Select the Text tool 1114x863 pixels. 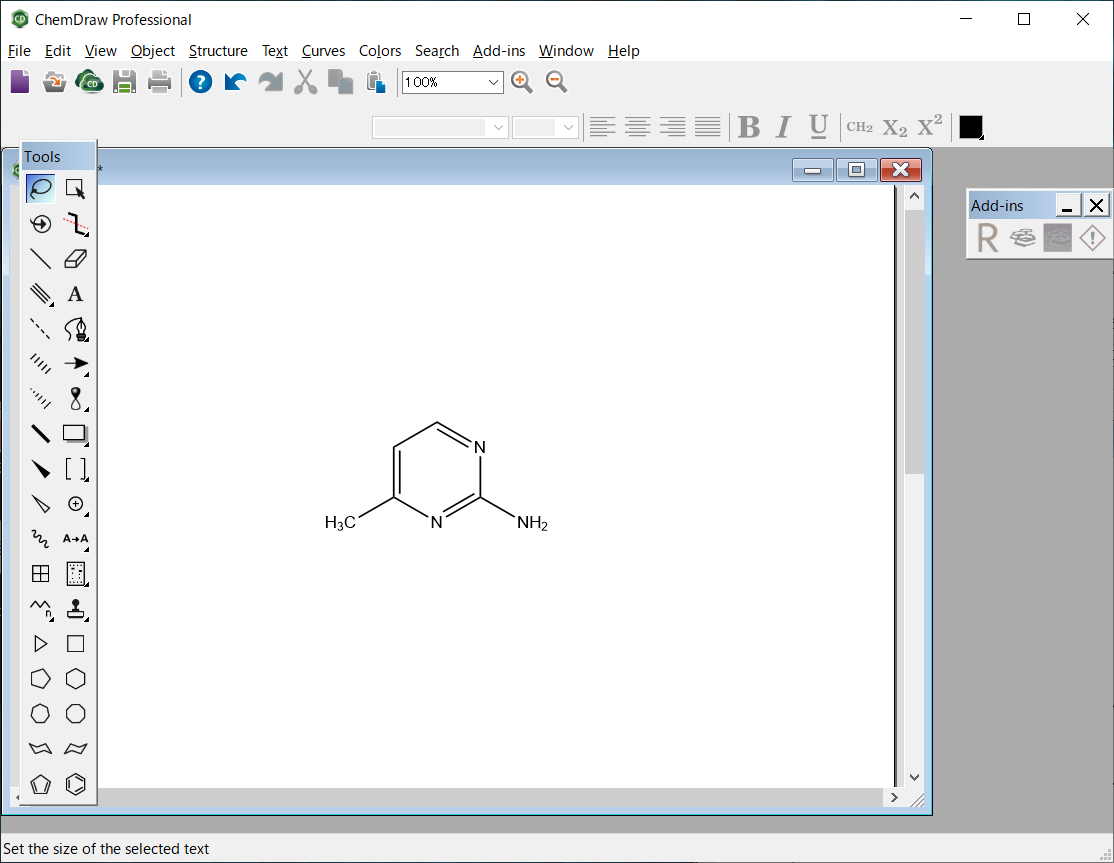(75, 293)
